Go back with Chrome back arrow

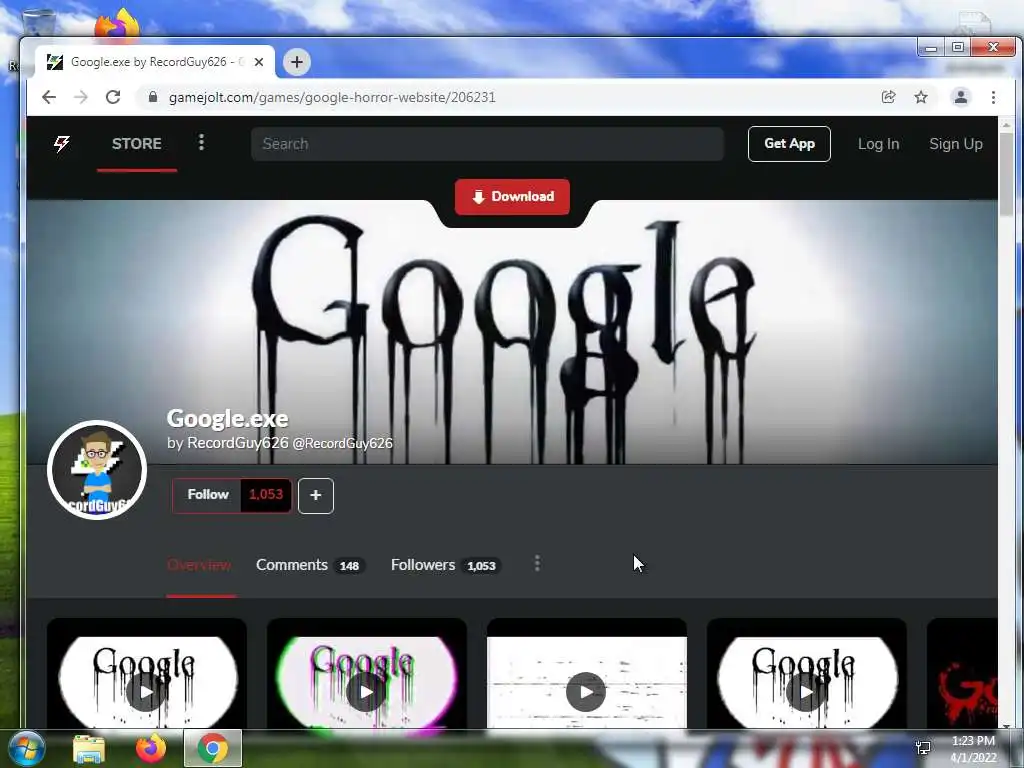[x=49, y=97]
